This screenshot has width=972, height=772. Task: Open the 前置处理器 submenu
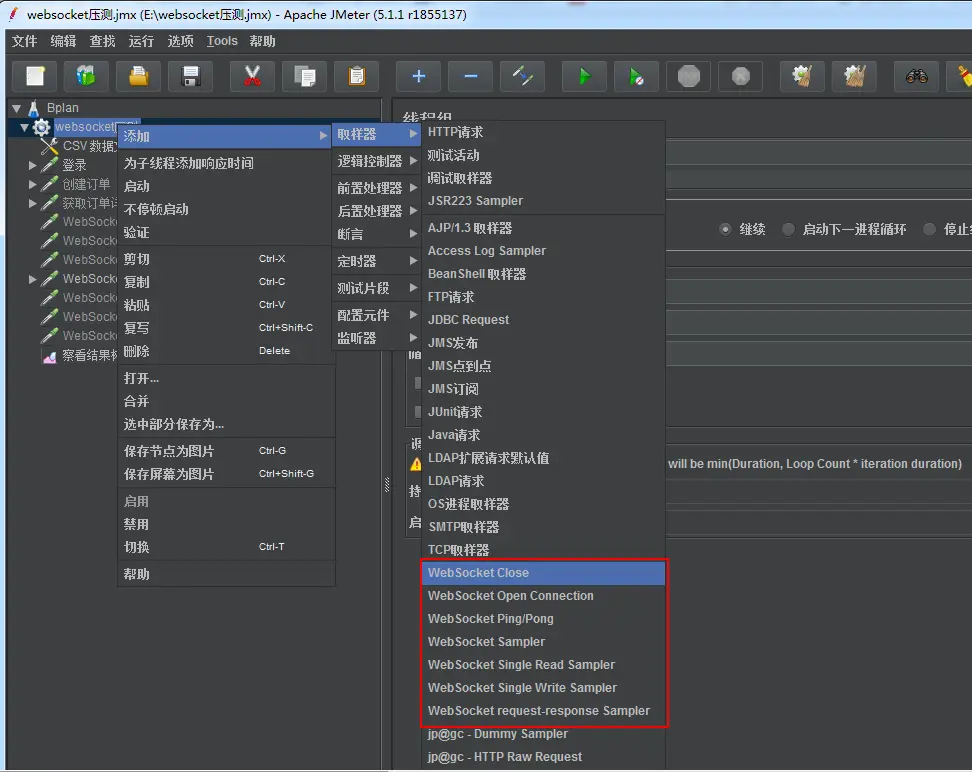coord(376,188)
